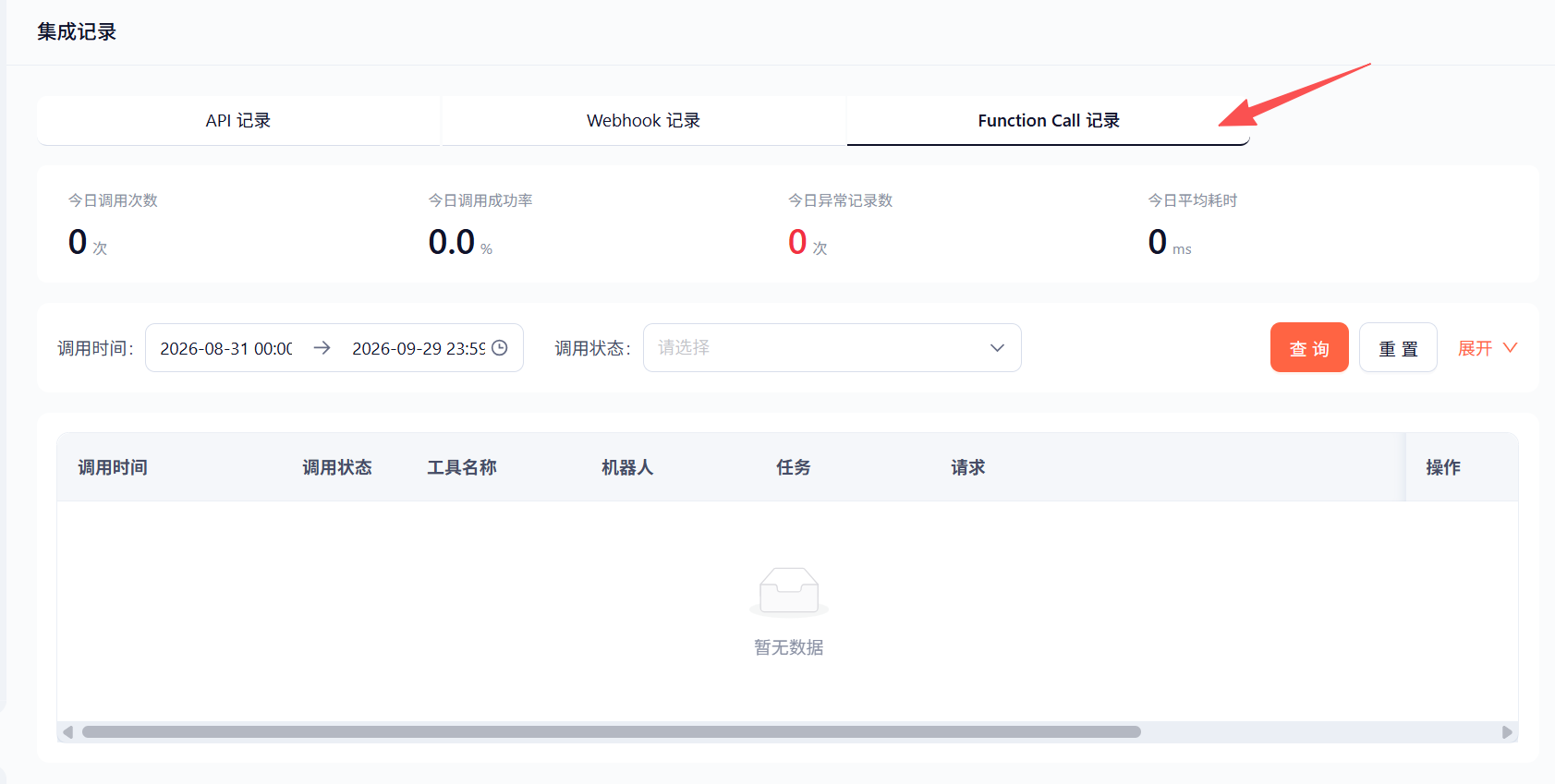This screenshot has width=1555, height=784.
Task: Click the chevron in 请选择 select box
Action: [x=997, y=348]
